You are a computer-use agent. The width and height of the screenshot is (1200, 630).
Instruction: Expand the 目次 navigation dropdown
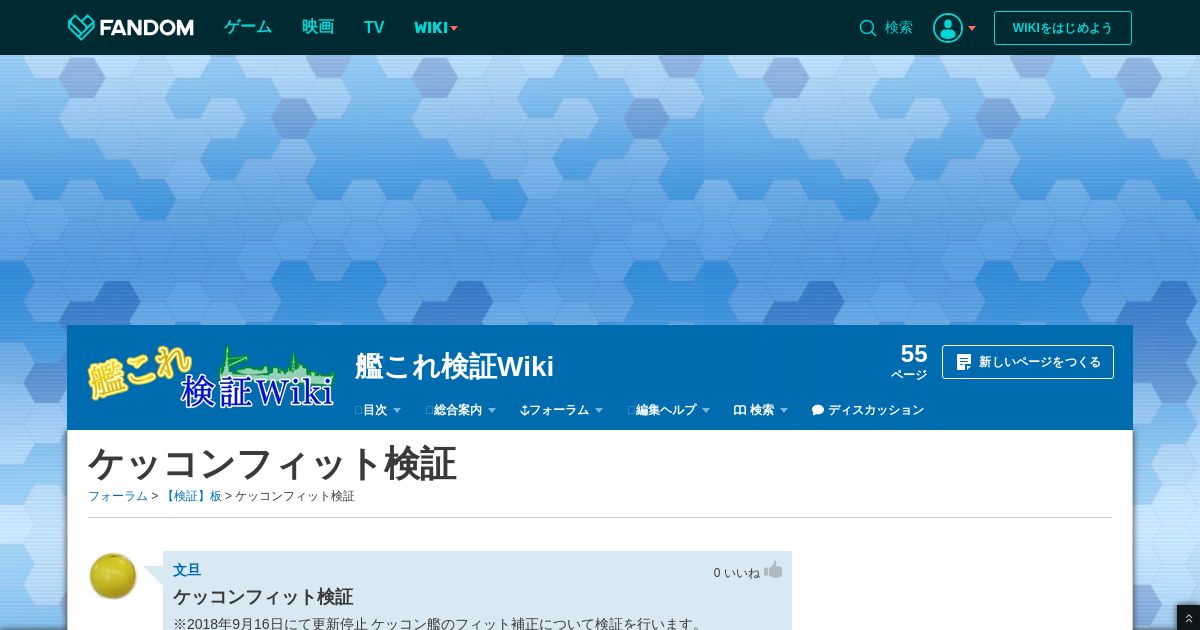(x=378, y=410)
